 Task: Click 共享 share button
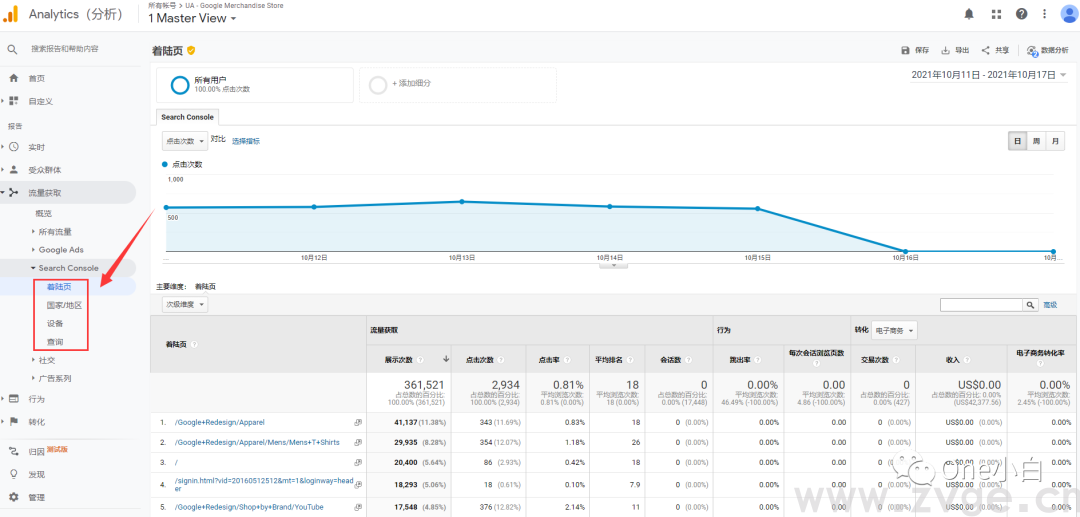[995, 50]
